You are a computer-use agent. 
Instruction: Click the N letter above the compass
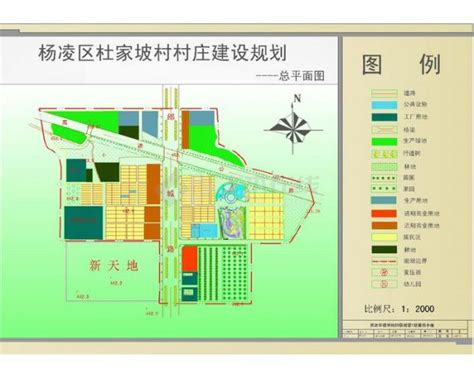[x=297, y=98]
